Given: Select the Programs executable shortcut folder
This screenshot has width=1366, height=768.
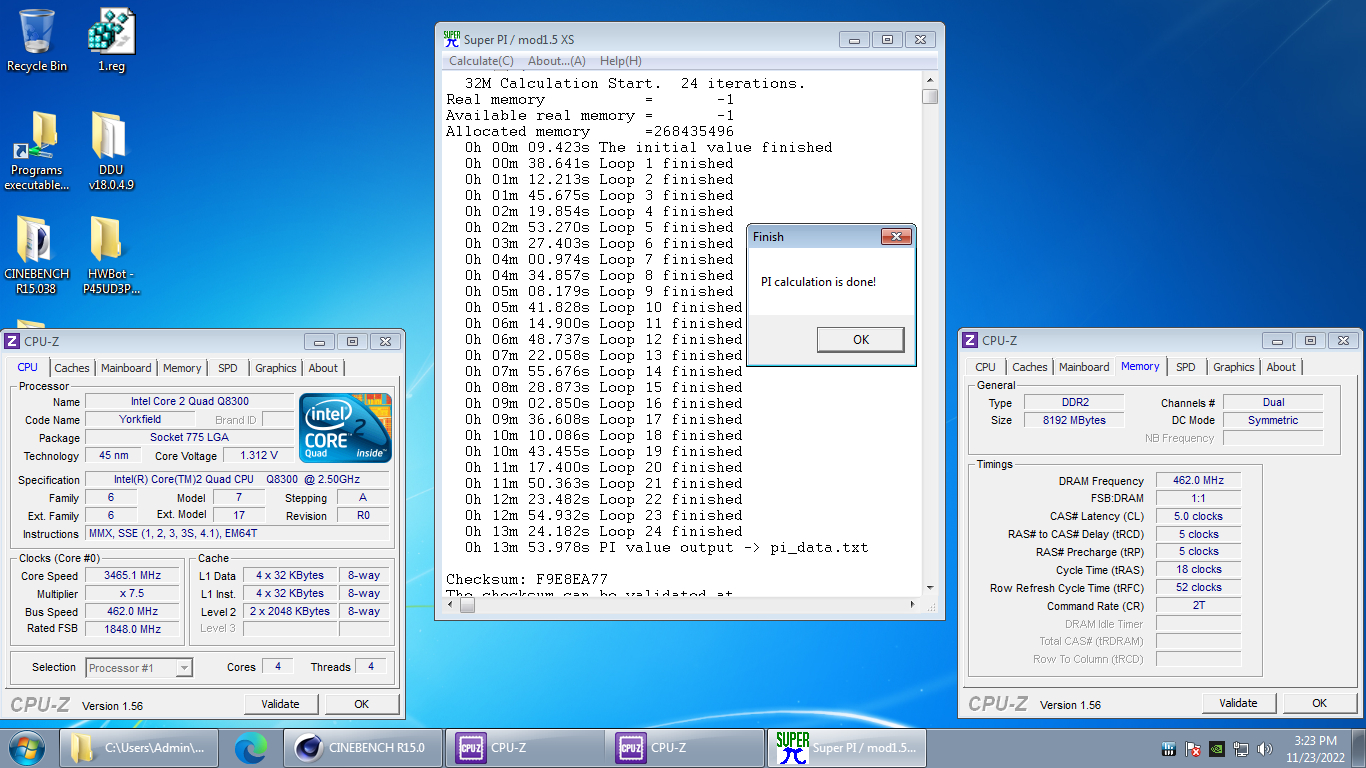Looking at the screenshot, I should [x=37, y=151].
